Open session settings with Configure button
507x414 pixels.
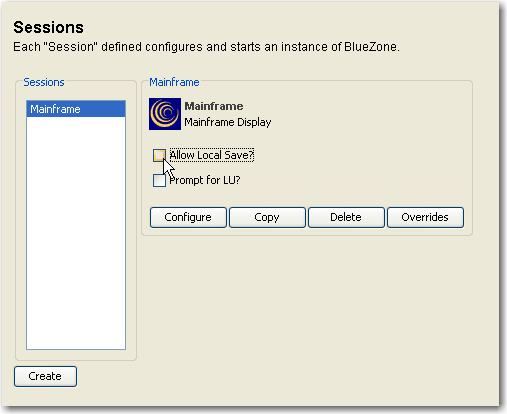click(188, 217)
